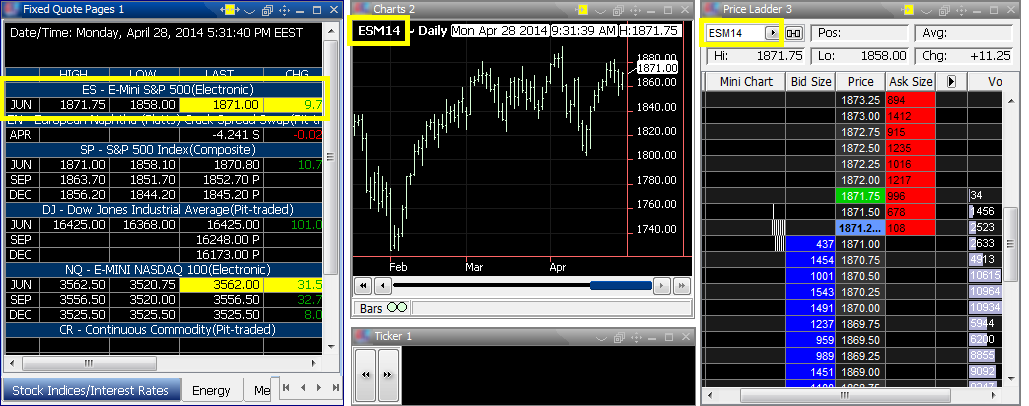
Task: Select DJ - Dow Jones Industrial Average header row
Action: pos(164,209)
